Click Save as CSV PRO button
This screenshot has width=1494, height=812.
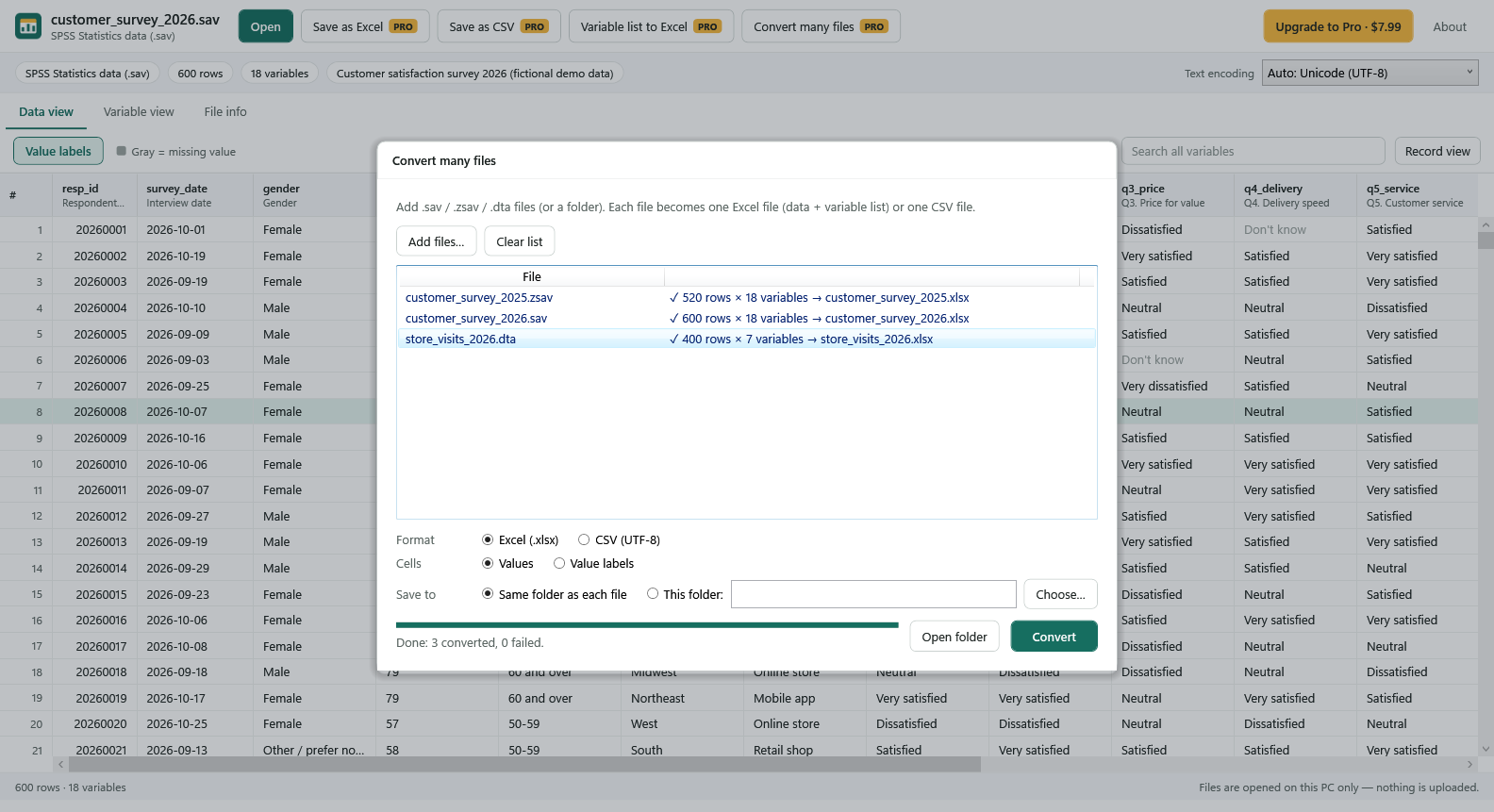point(499,26)
